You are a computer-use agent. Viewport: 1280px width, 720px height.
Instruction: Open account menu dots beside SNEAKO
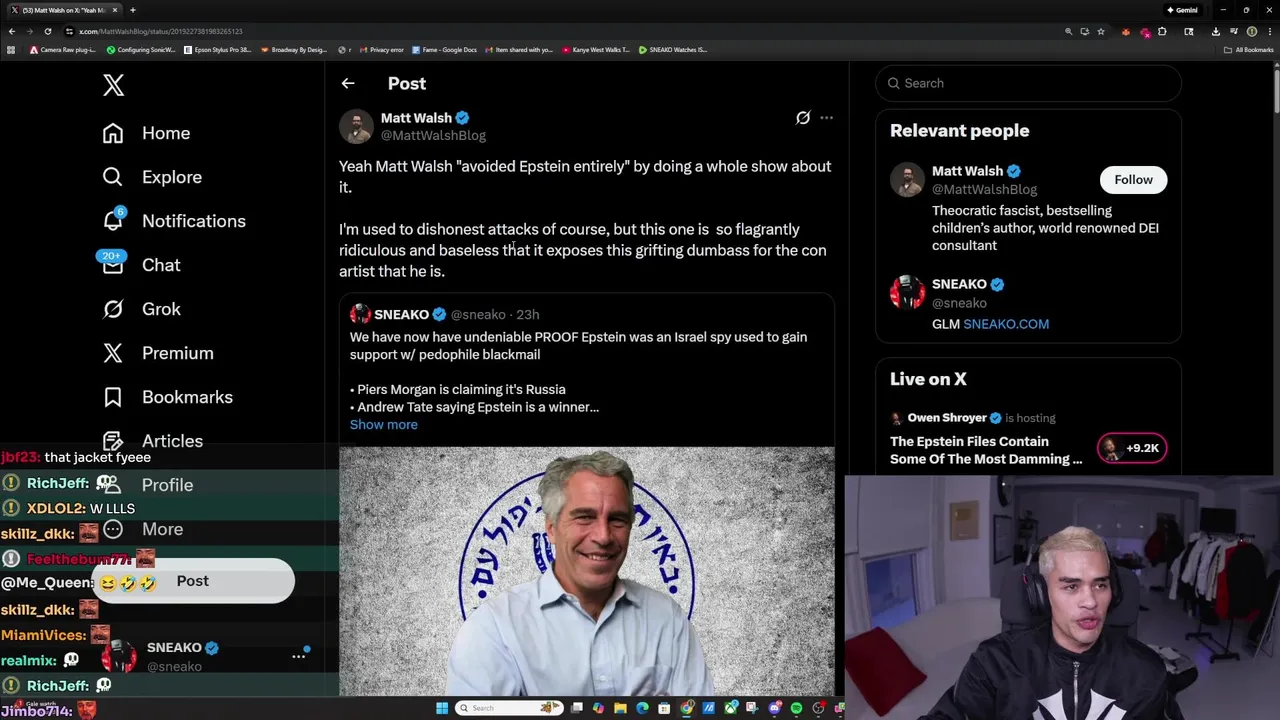click(x=298, y=656)
